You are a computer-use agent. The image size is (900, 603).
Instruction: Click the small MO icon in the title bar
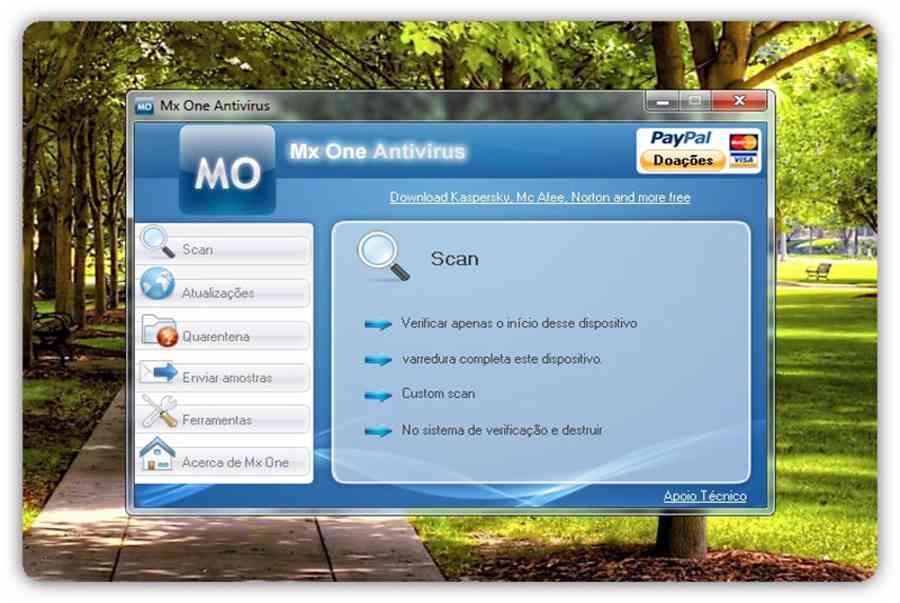pyautogui.click(x=144, y=106)
